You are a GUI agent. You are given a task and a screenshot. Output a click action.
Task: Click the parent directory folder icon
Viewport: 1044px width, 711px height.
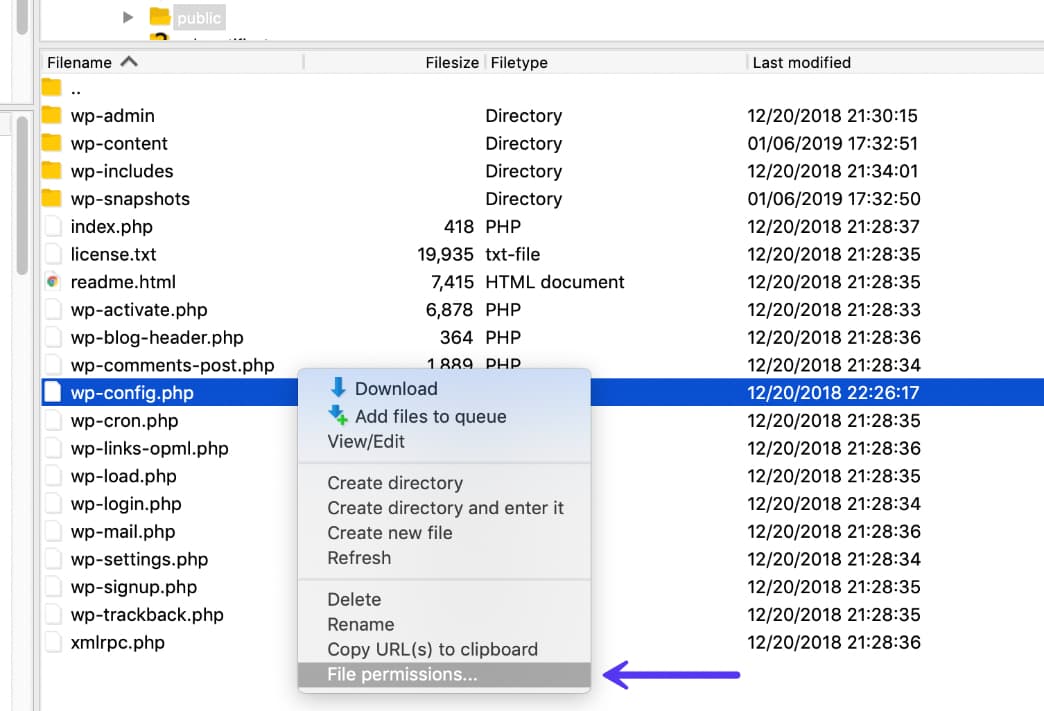(52, 87)
